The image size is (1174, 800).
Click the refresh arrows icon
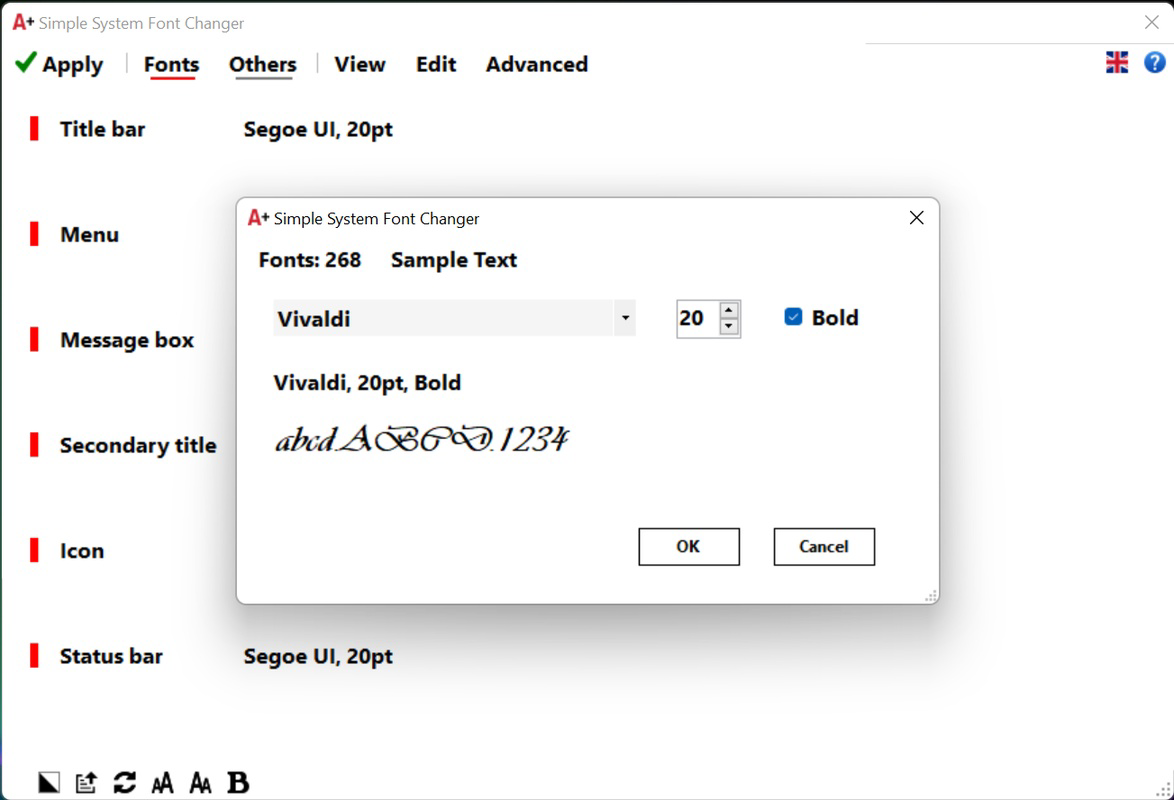[124, 783]
